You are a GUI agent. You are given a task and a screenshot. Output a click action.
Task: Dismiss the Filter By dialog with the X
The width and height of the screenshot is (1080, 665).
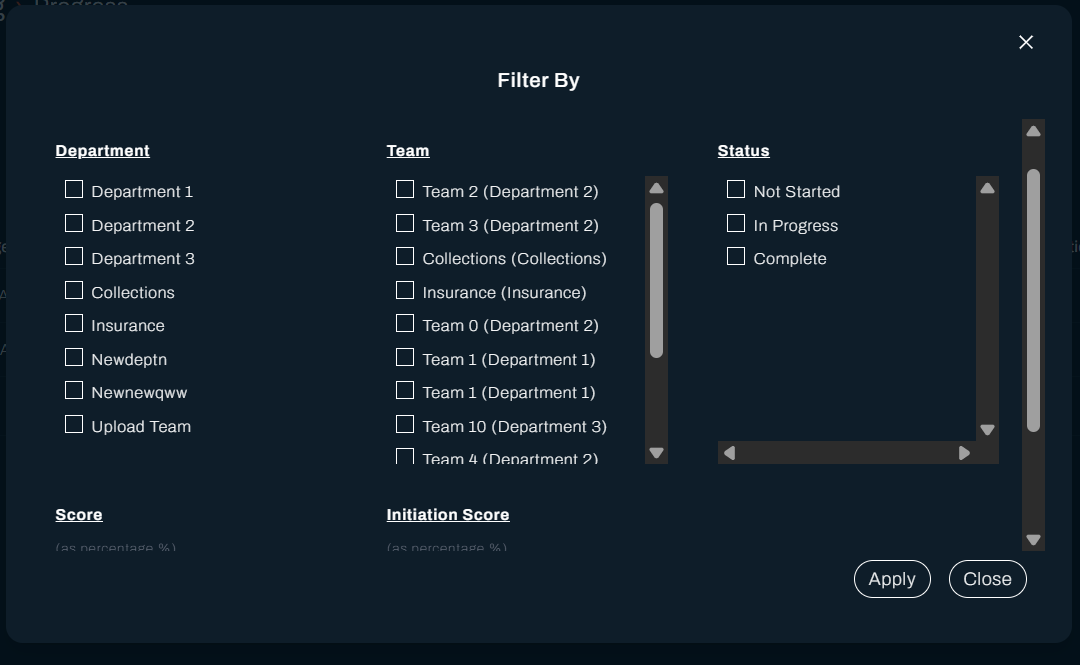click(x=1026, y=42)
